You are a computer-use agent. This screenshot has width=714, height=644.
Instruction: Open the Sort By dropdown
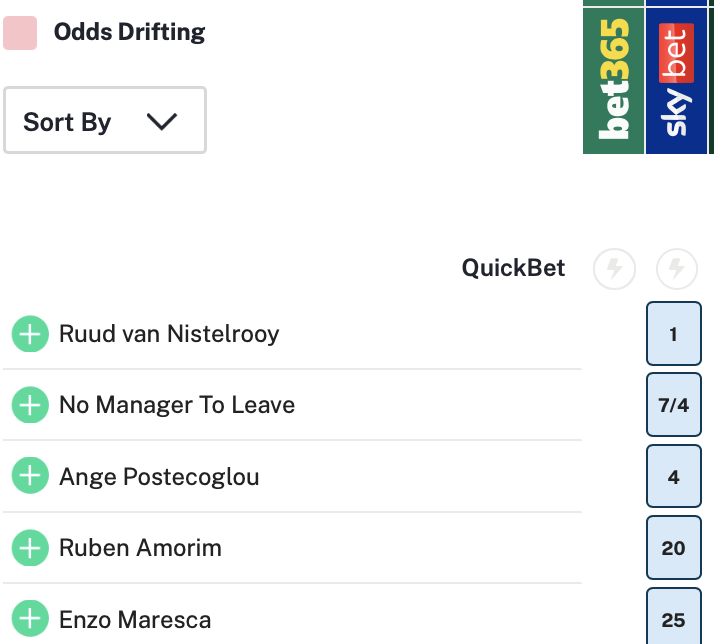pos(105,121)
